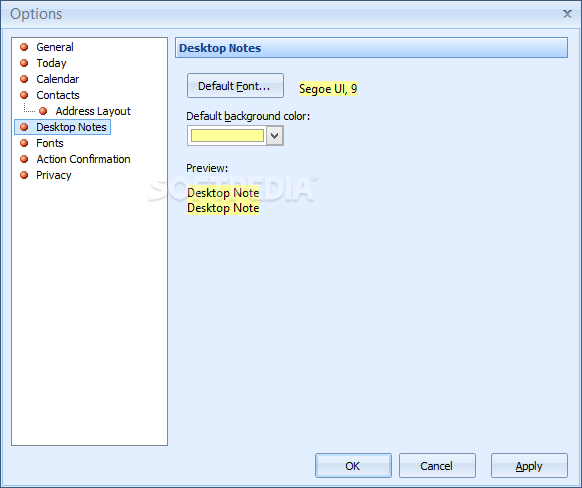Open the Privacy settings page
Image resolution: width=582 pixels, height=488 pixels.
pos(53,175)
